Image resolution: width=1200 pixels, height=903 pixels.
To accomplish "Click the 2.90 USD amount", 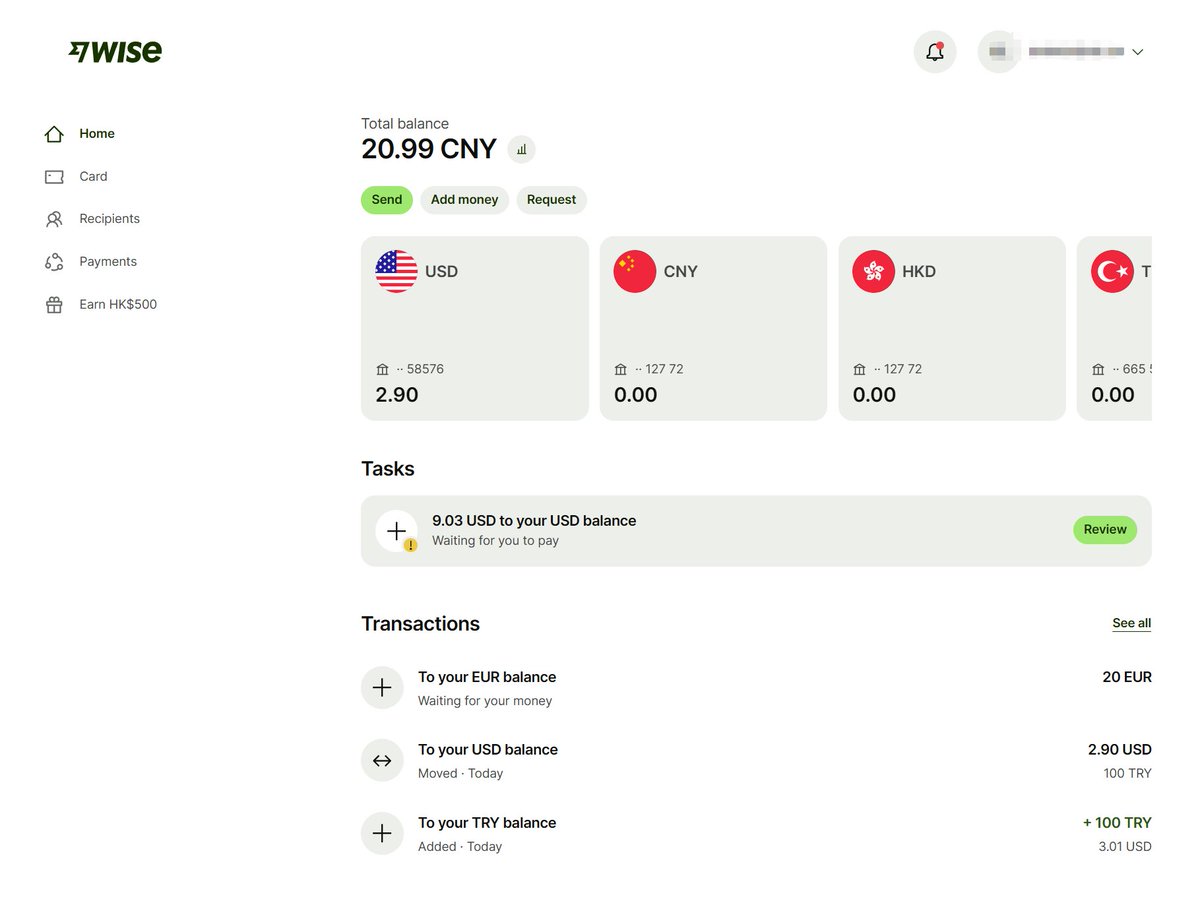I will tap(1120, 750).
